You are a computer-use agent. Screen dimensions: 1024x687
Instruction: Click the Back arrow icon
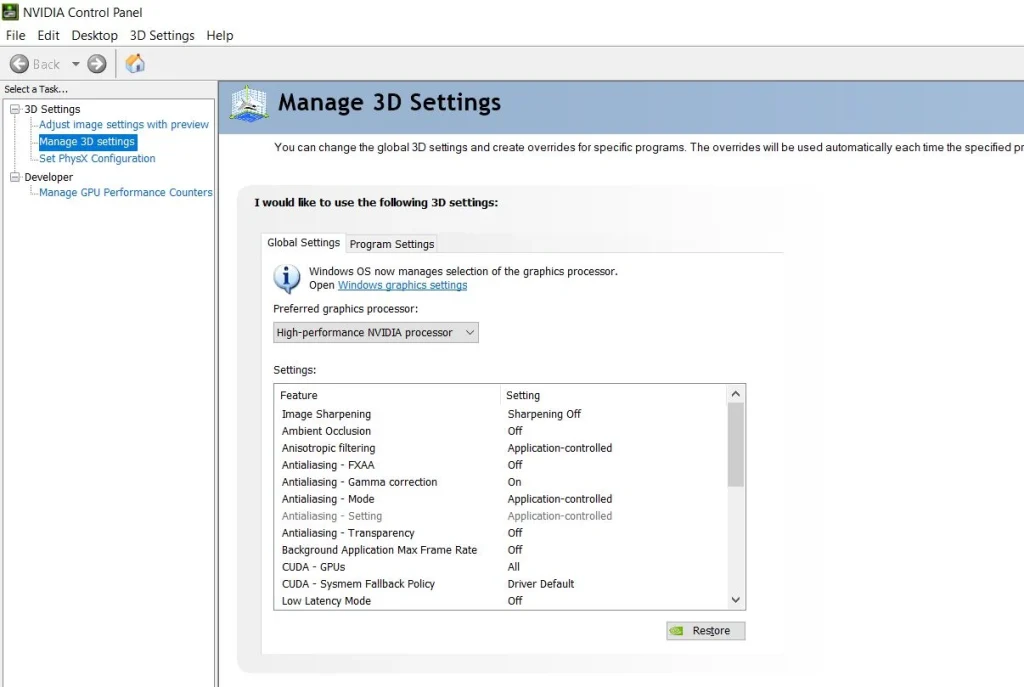click(19, 64)
